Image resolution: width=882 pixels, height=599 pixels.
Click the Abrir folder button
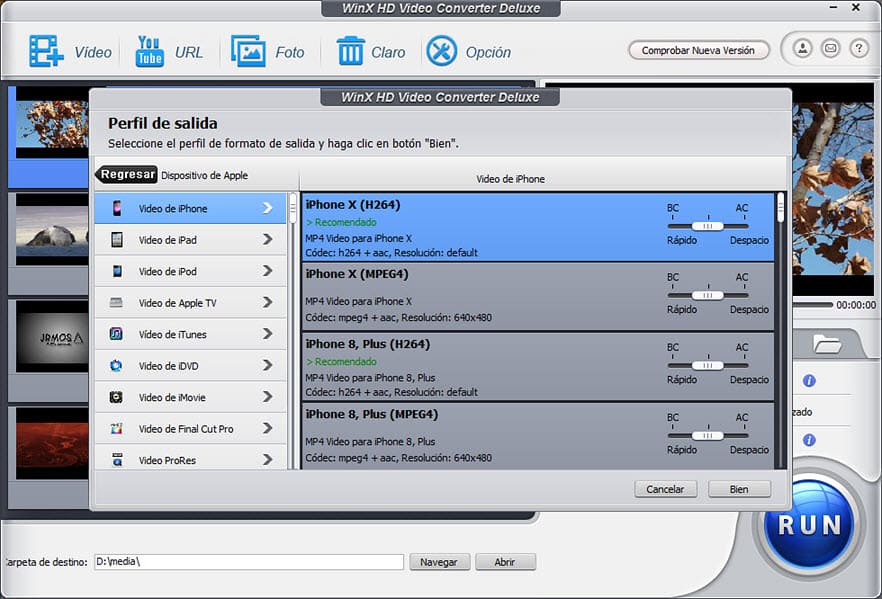(x=505, y=561)
